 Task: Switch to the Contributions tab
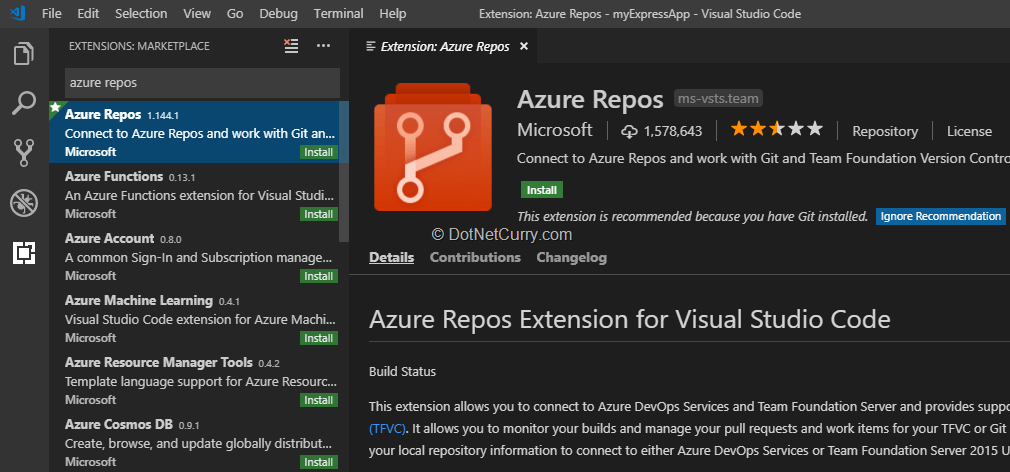click(x=475, y=258)
